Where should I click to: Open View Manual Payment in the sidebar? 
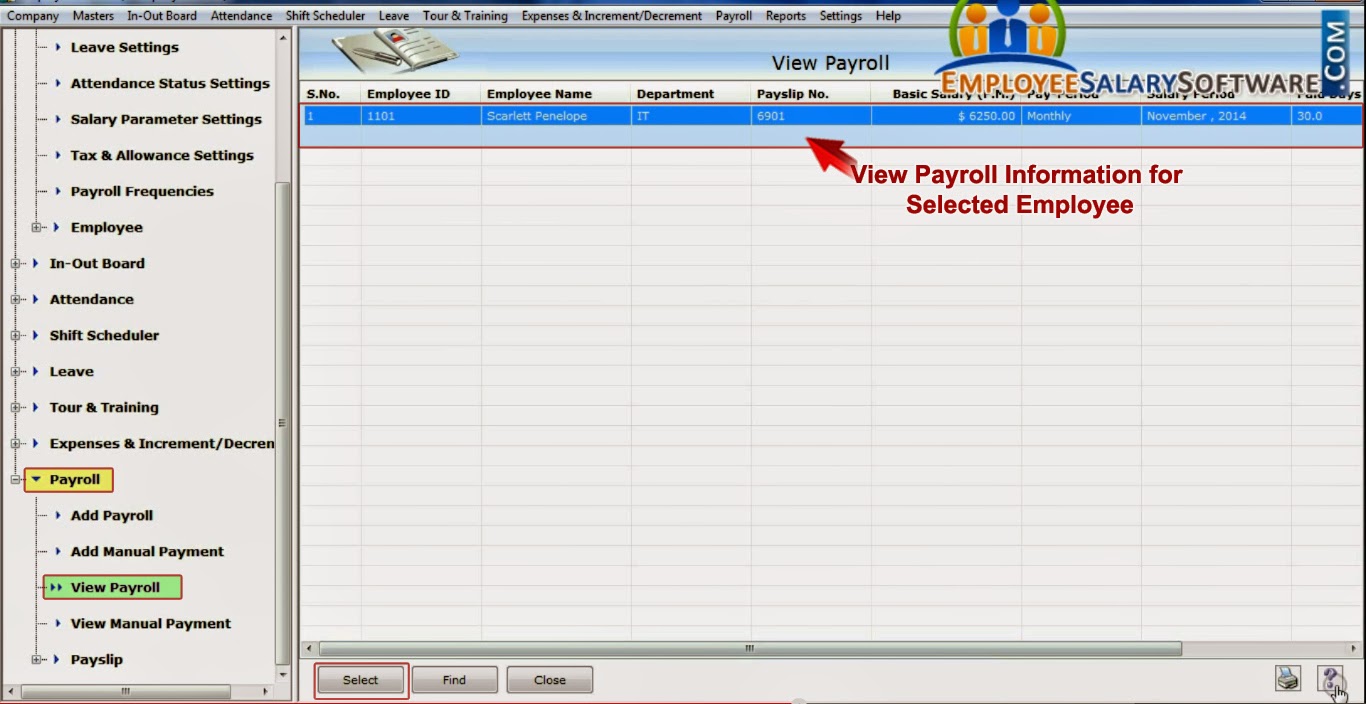click(x=150, y=623)
